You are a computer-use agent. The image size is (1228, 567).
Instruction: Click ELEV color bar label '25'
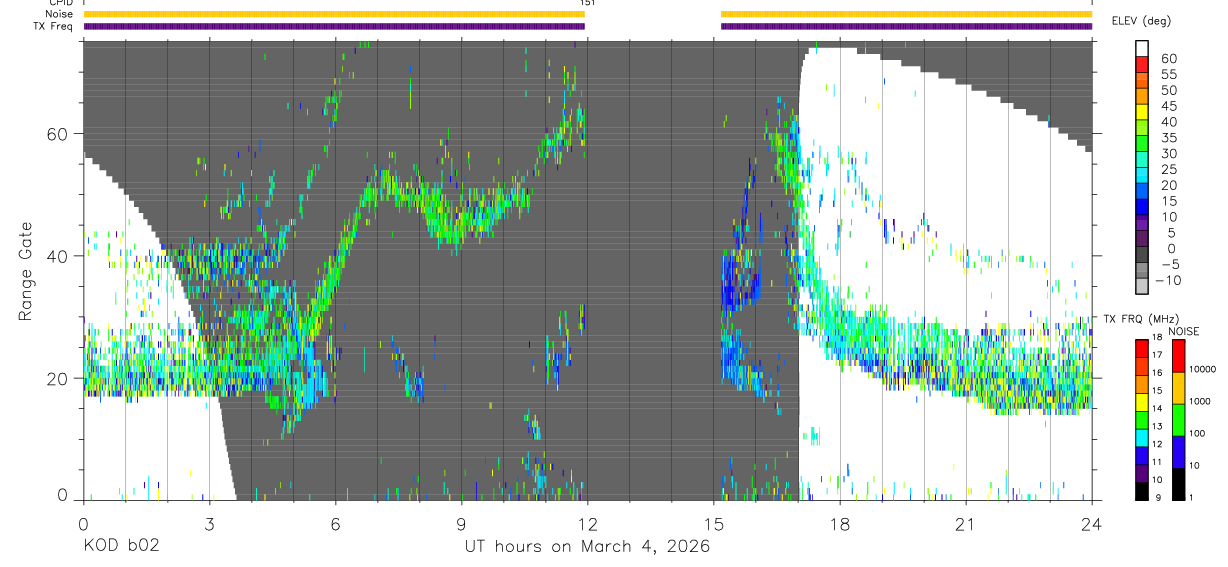pos(1168,170)
